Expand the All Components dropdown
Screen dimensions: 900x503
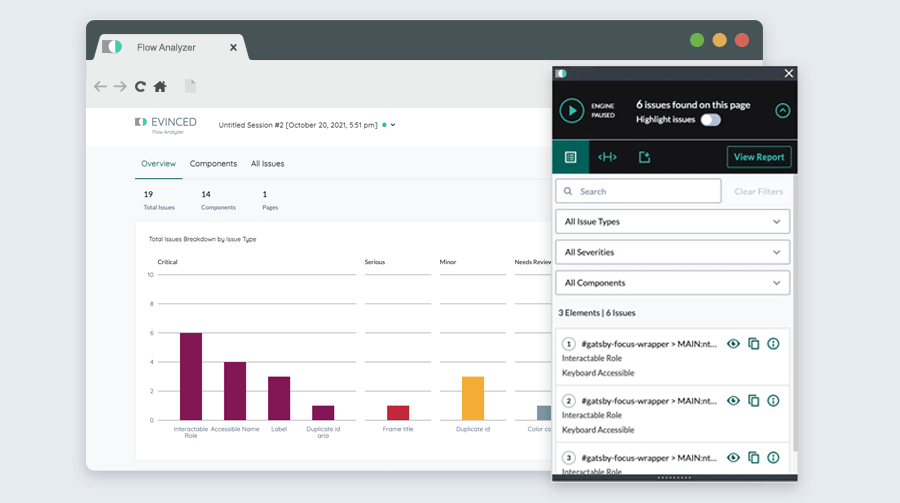pyautogui.click(x=672, y=283)
